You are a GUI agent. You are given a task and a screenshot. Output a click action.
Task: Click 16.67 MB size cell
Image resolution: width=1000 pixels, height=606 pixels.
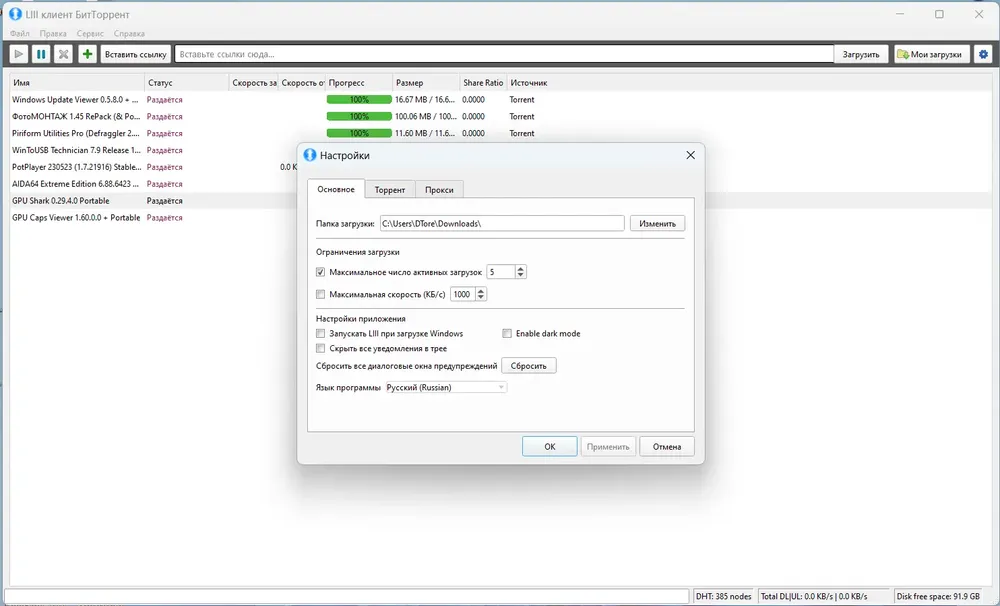click(x=425, y=100)
